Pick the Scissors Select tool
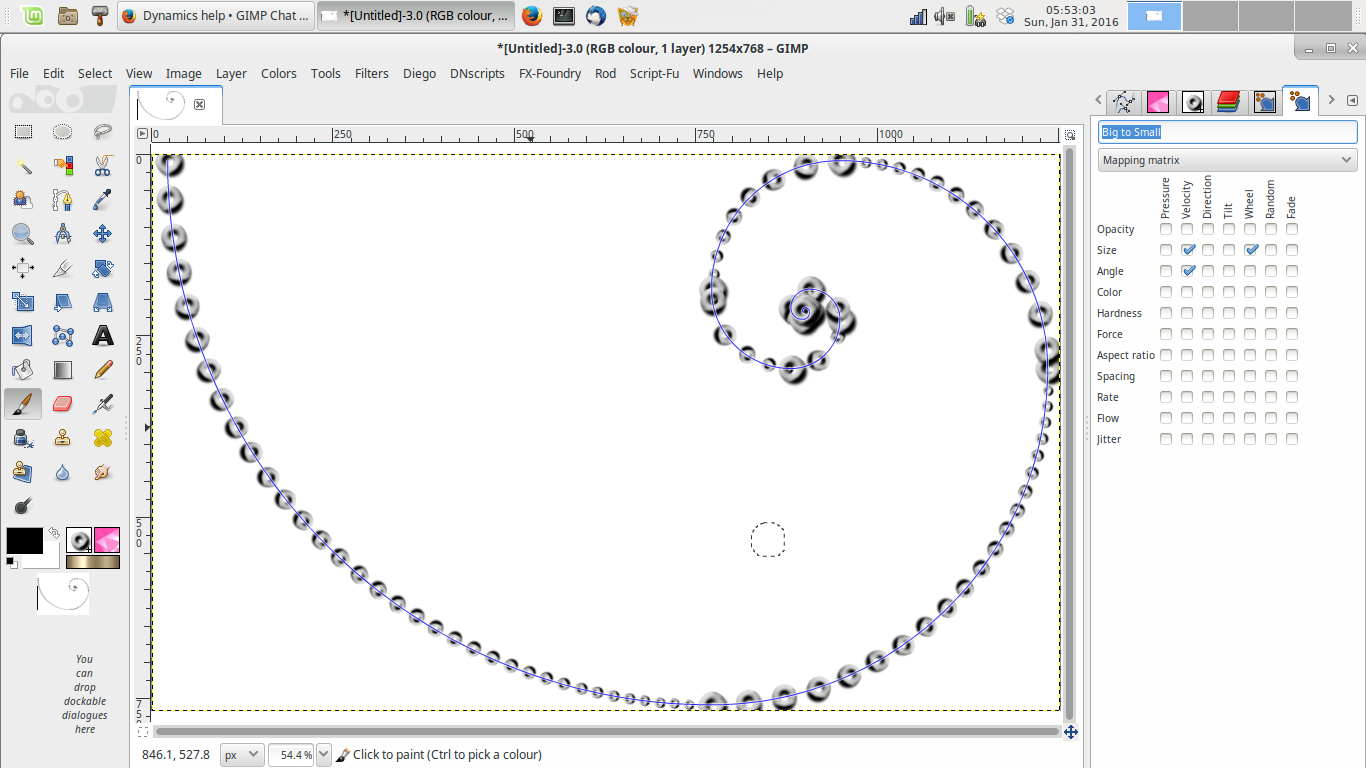 coord(102,166)
